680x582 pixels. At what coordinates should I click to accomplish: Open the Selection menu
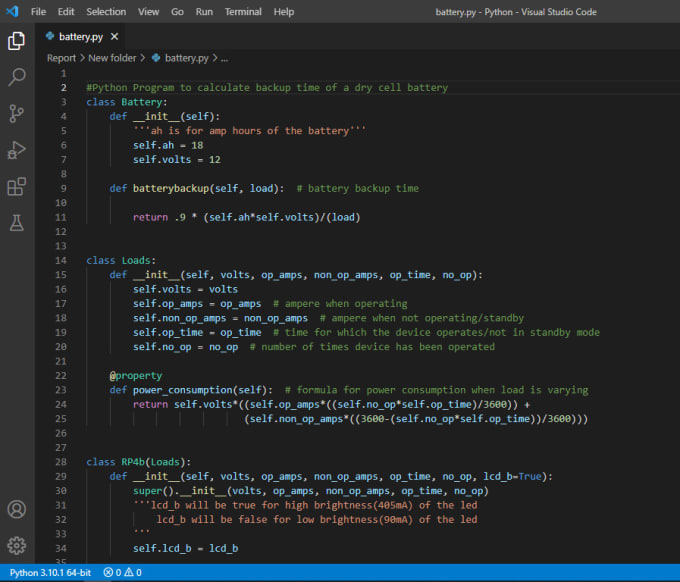click(106, 12)
